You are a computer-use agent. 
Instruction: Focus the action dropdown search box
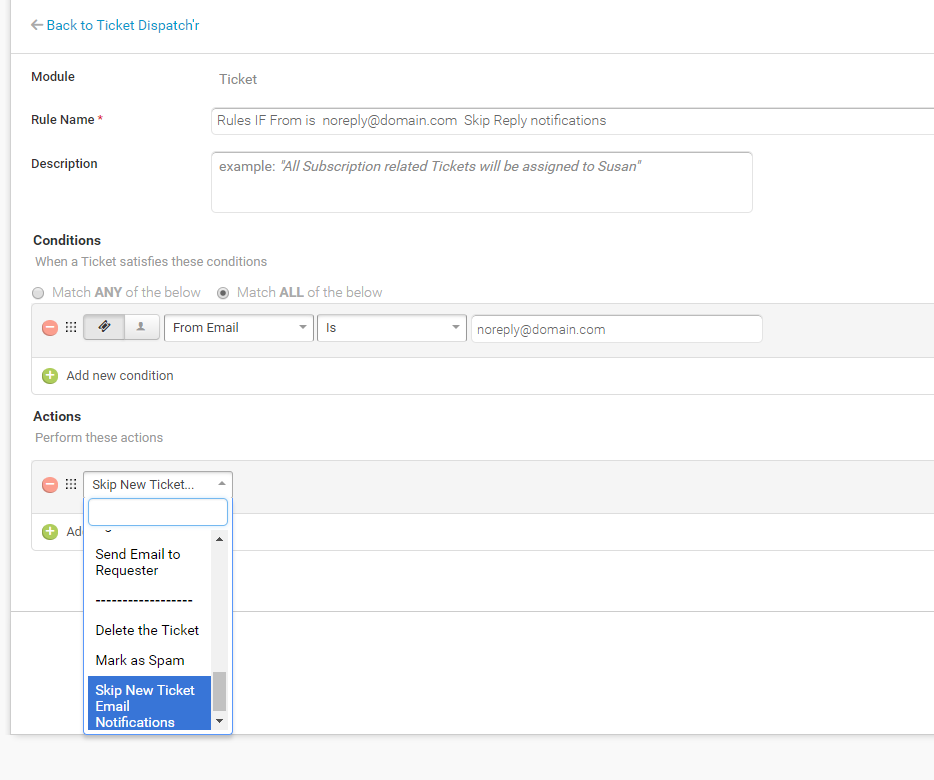tap(158, 512)
